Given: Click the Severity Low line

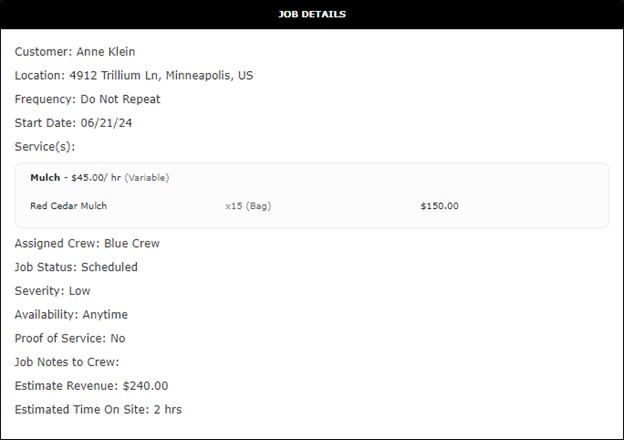Looking at the screenshot, I should [x=53, y=291].
